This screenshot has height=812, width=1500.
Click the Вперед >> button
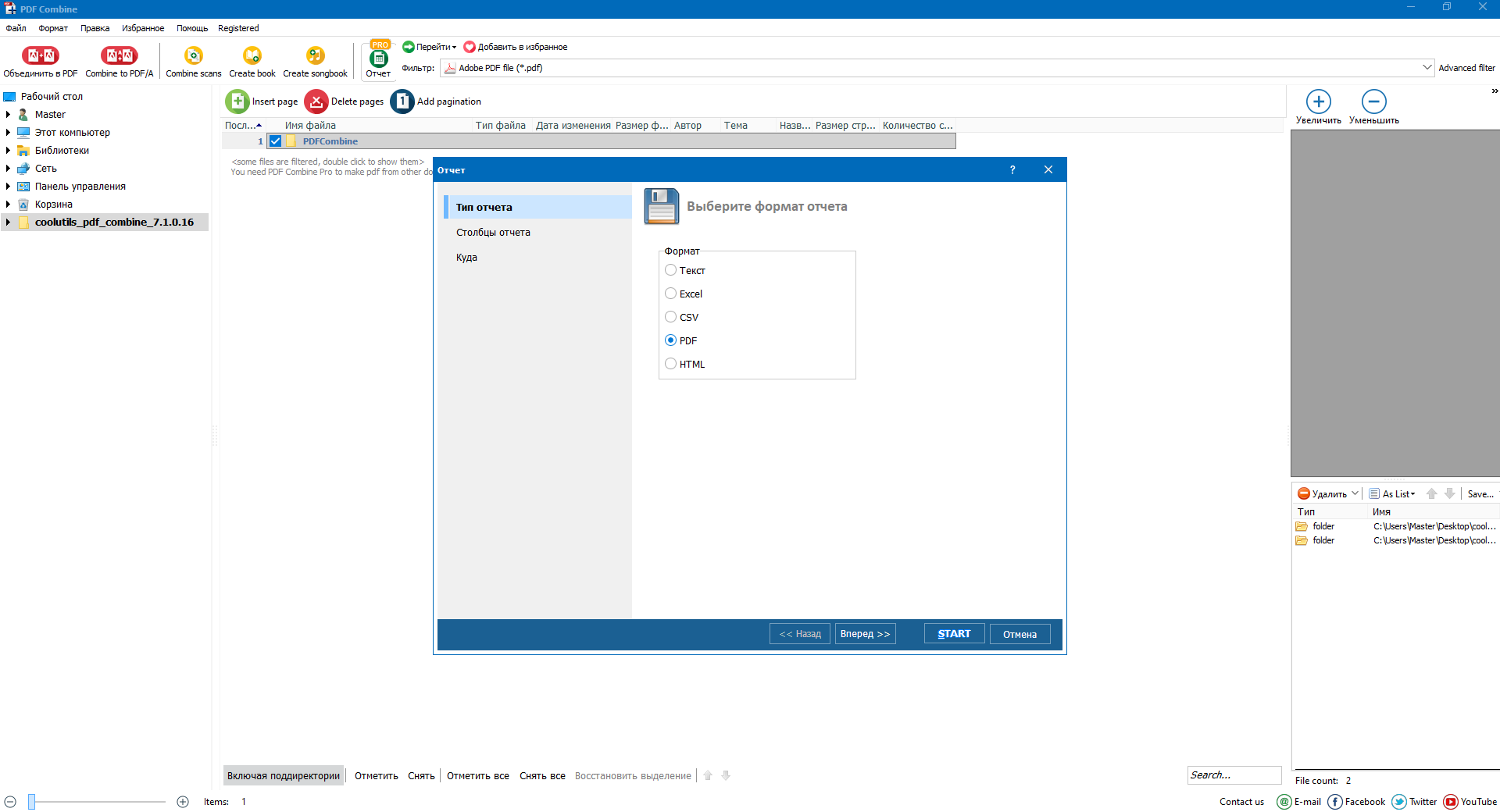[865, 634]
